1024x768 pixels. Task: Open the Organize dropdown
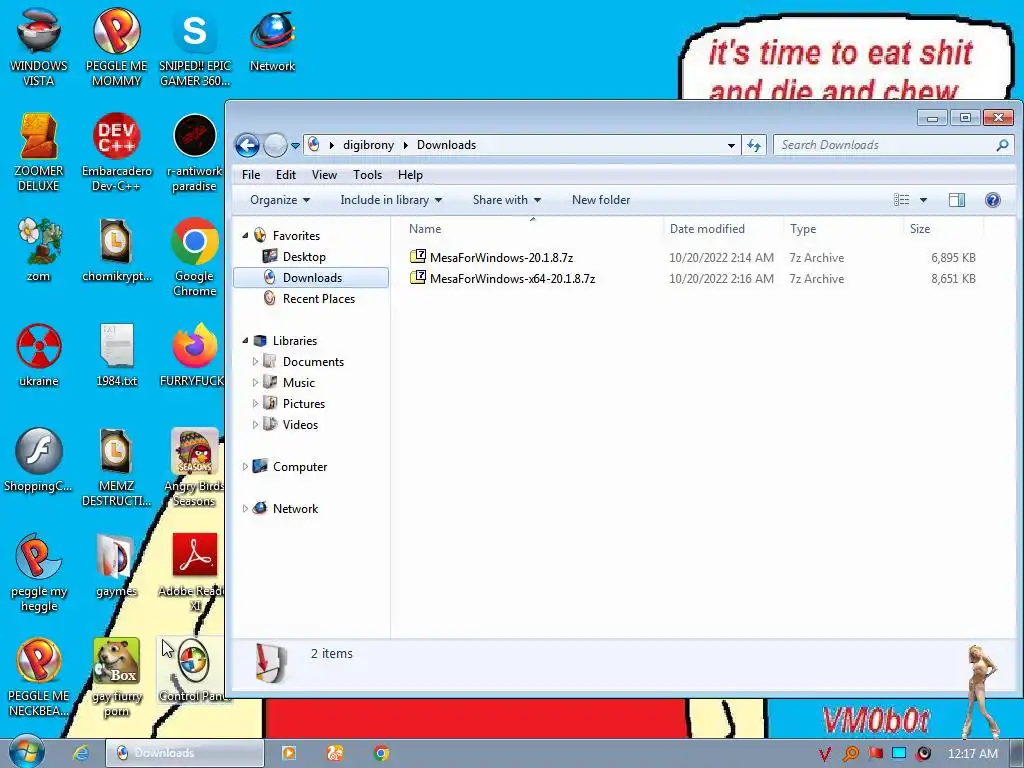pos(280,200)
